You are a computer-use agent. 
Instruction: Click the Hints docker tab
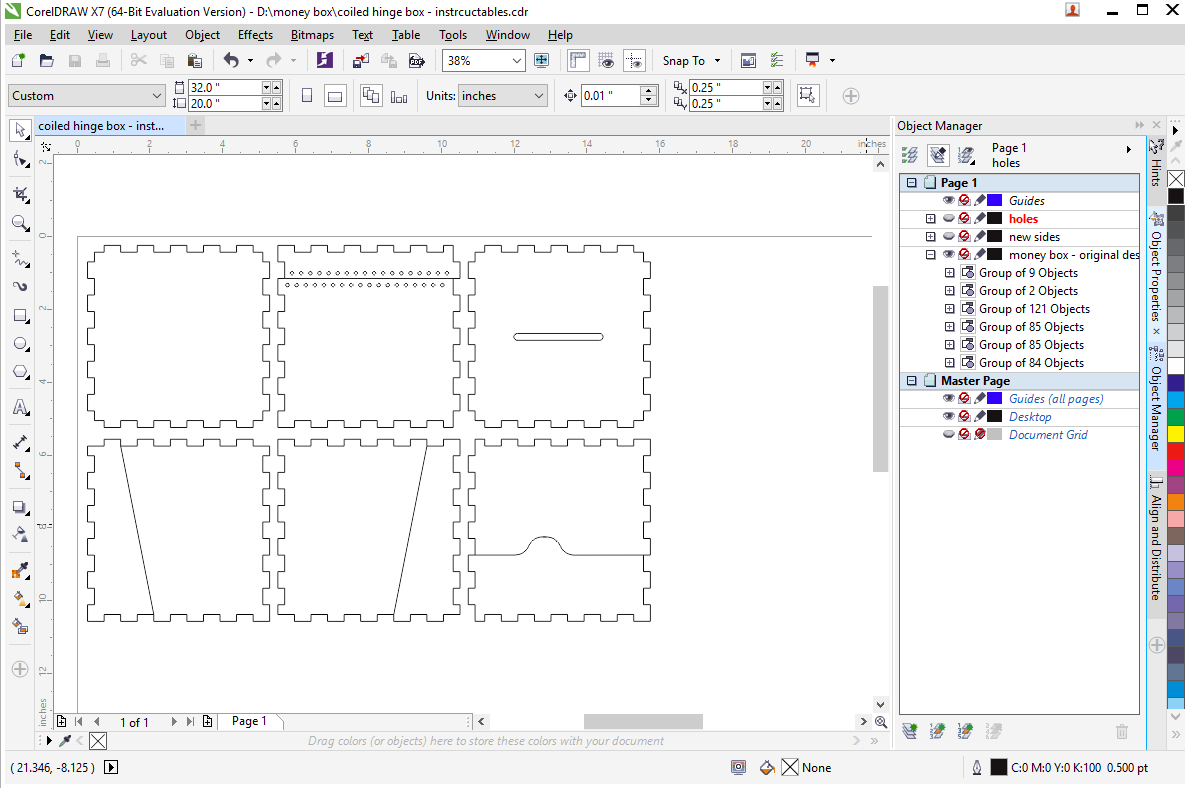(x=1156, y=164)
